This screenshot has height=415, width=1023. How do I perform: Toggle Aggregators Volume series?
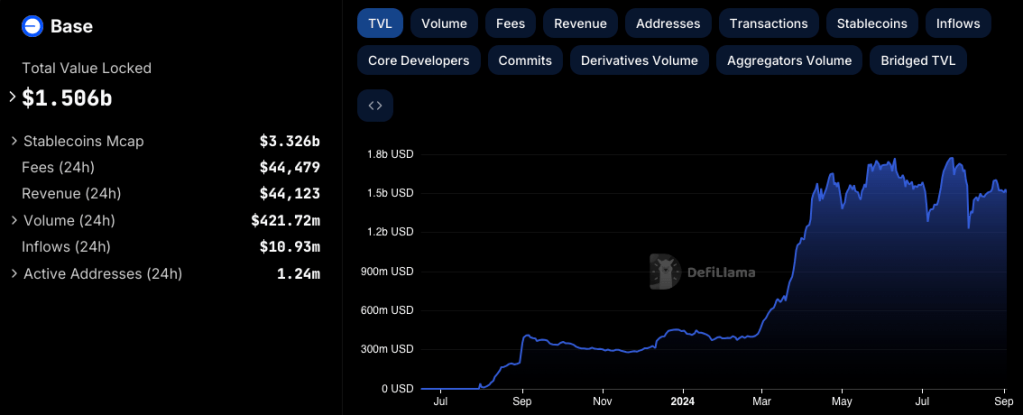[789, 60]
